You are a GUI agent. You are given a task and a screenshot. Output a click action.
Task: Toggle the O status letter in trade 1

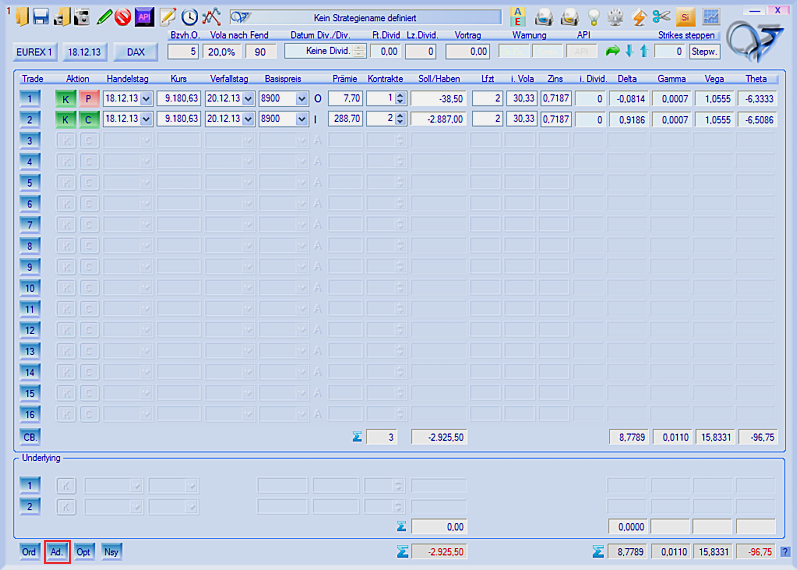tap(318, 99)
